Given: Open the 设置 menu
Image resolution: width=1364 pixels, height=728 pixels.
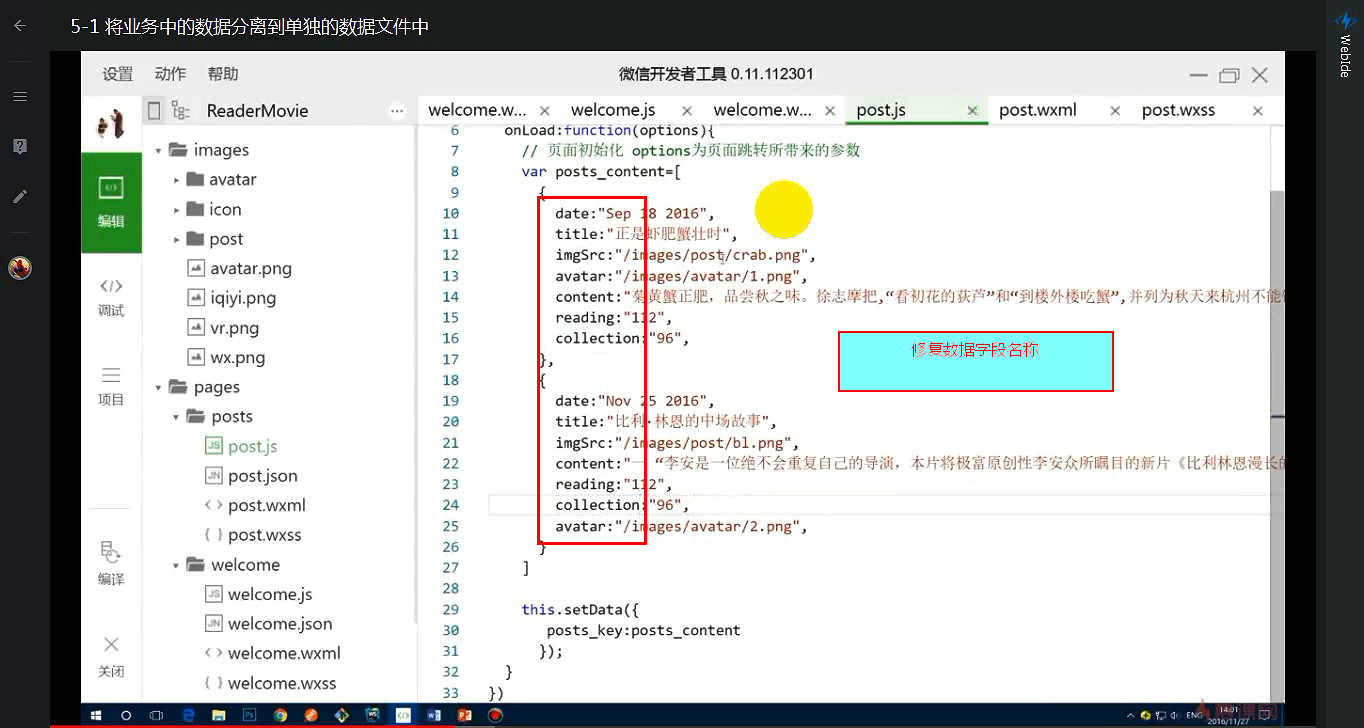Looking at the screenshot, I should (x=117, y=74).
